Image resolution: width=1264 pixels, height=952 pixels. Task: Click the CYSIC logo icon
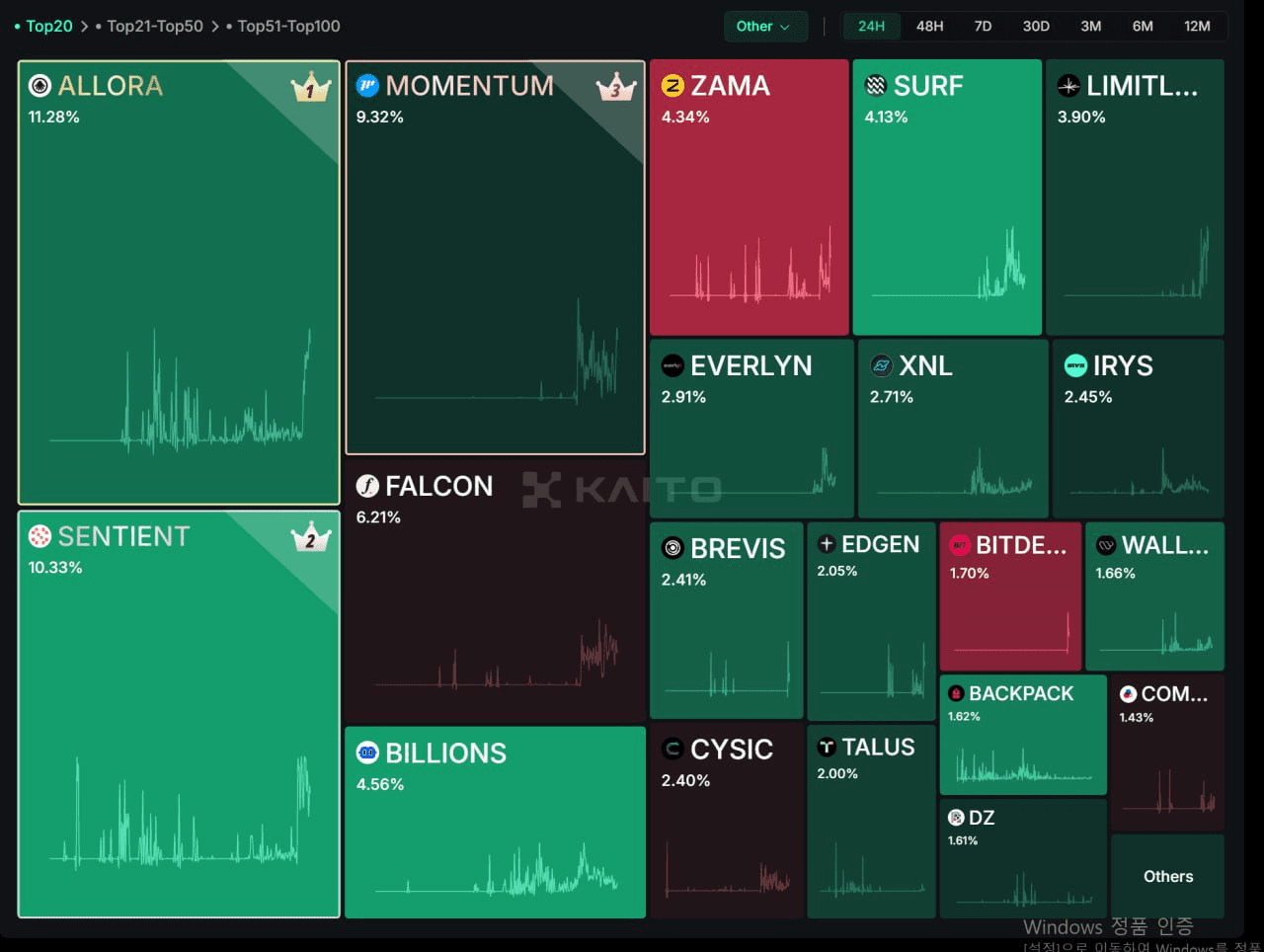point(672,750)
